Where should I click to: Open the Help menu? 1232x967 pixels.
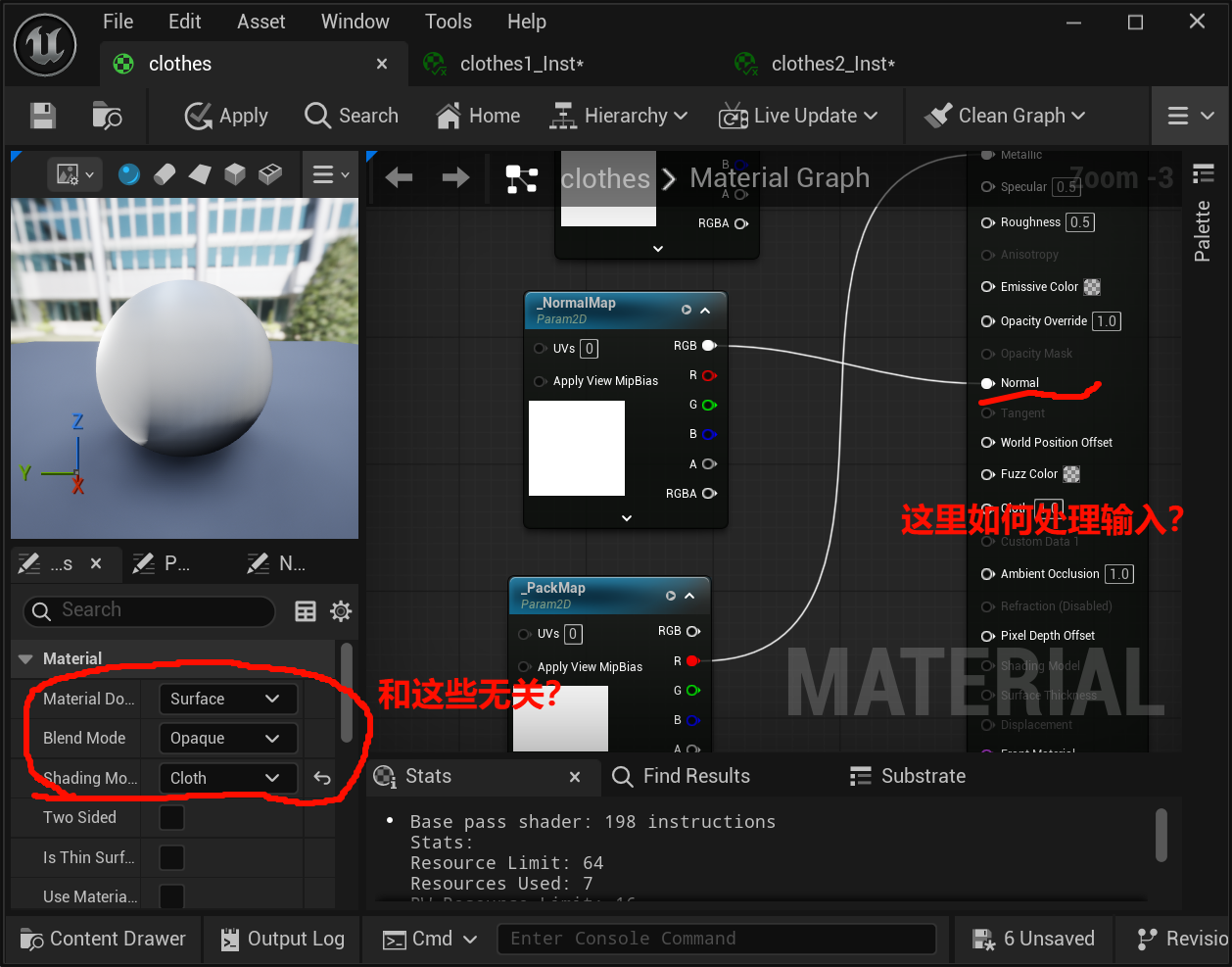pos(527,22)
